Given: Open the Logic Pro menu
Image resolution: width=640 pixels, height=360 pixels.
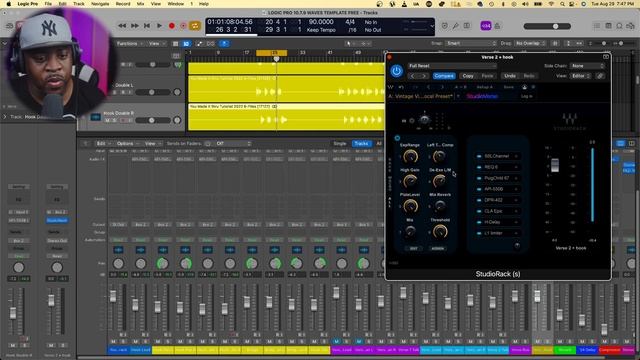Looking at the screenshot, I should pos(28,4).
